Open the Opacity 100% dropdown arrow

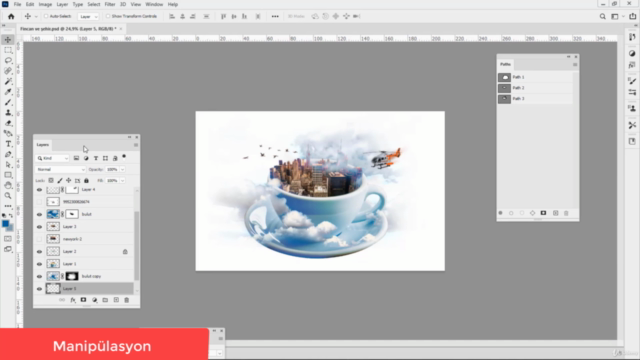pyautogui.click(x=122, y=169)
